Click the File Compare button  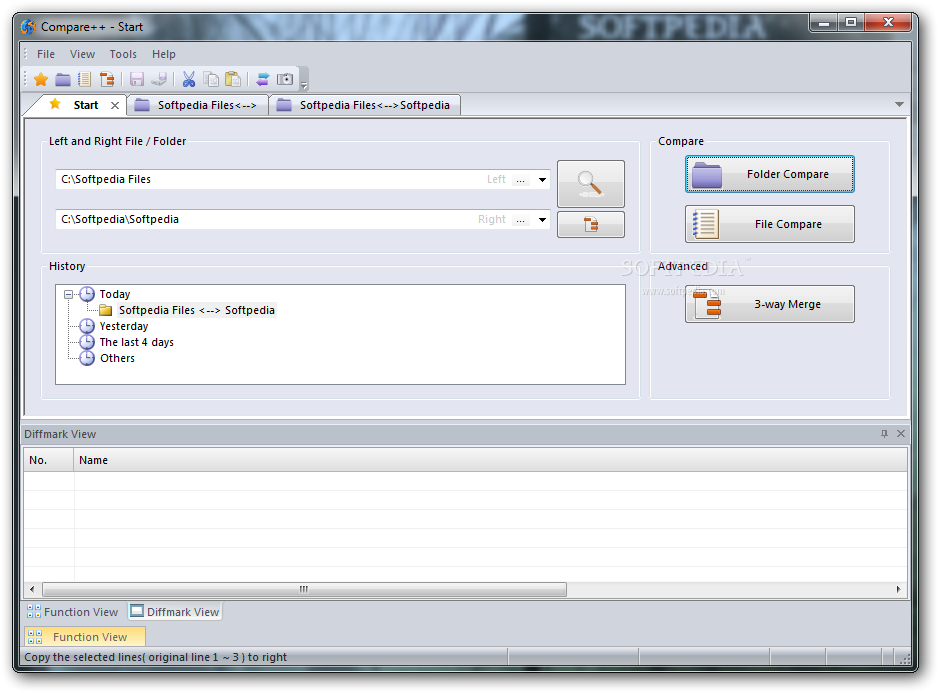point(770,224)
